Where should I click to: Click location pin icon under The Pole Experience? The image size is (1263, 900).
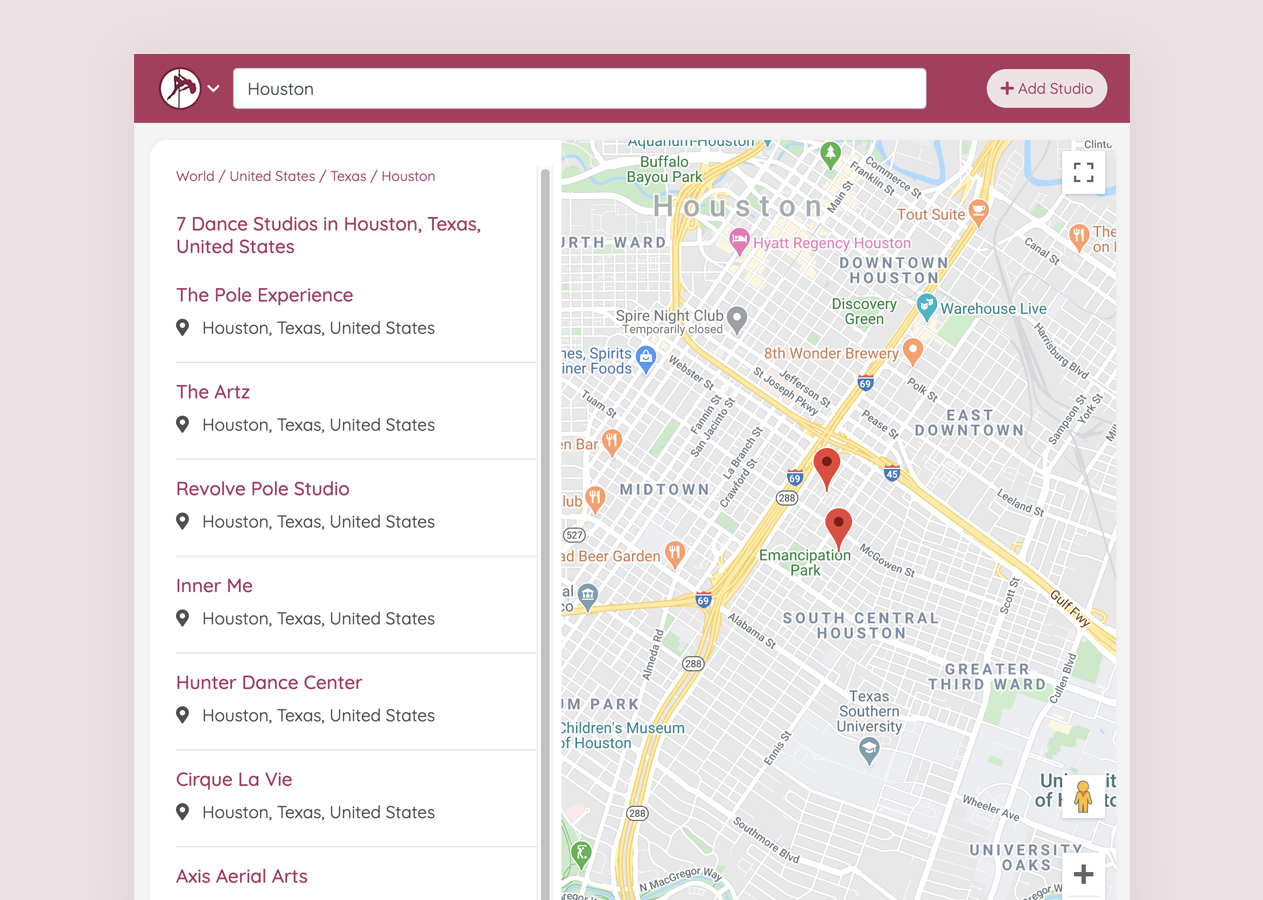pyautogui.click(x=182, y=327)
